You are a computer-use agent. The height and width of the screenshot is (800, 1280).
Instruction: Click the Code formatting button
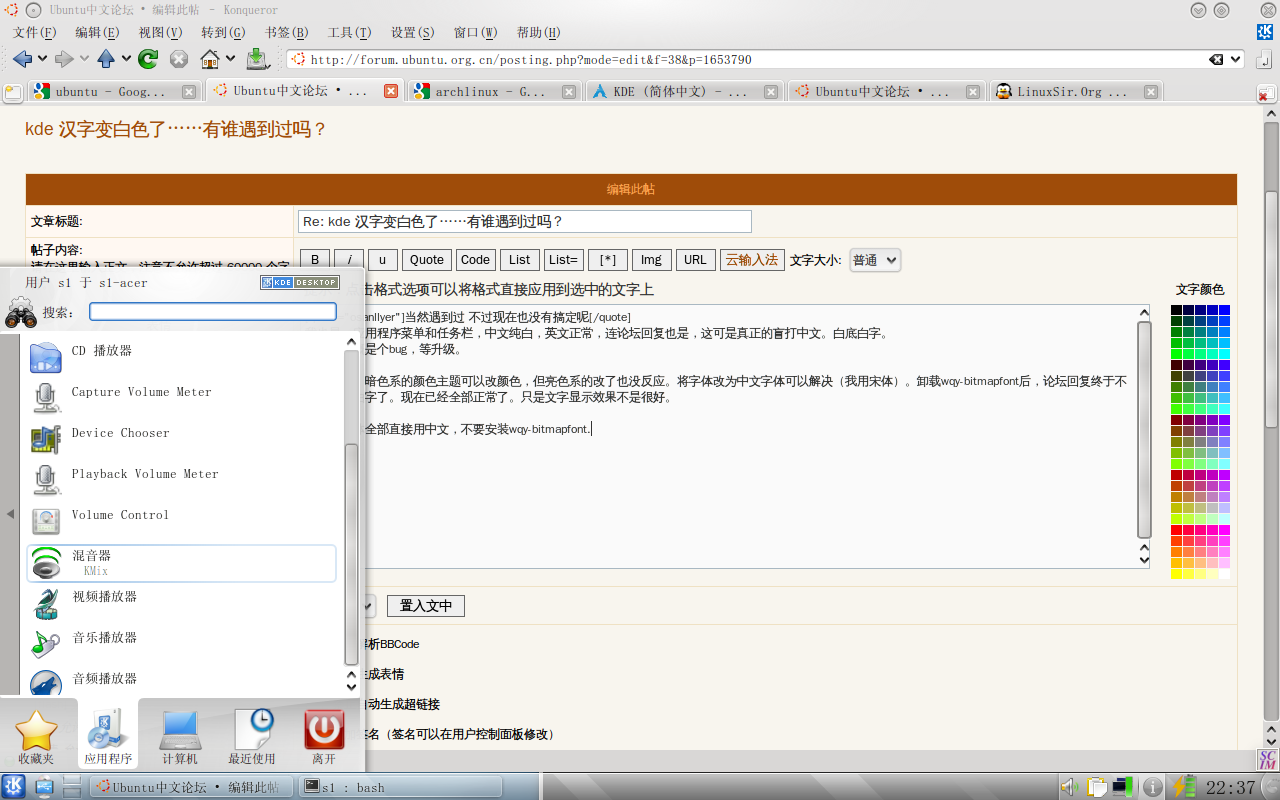click(476, 260)
